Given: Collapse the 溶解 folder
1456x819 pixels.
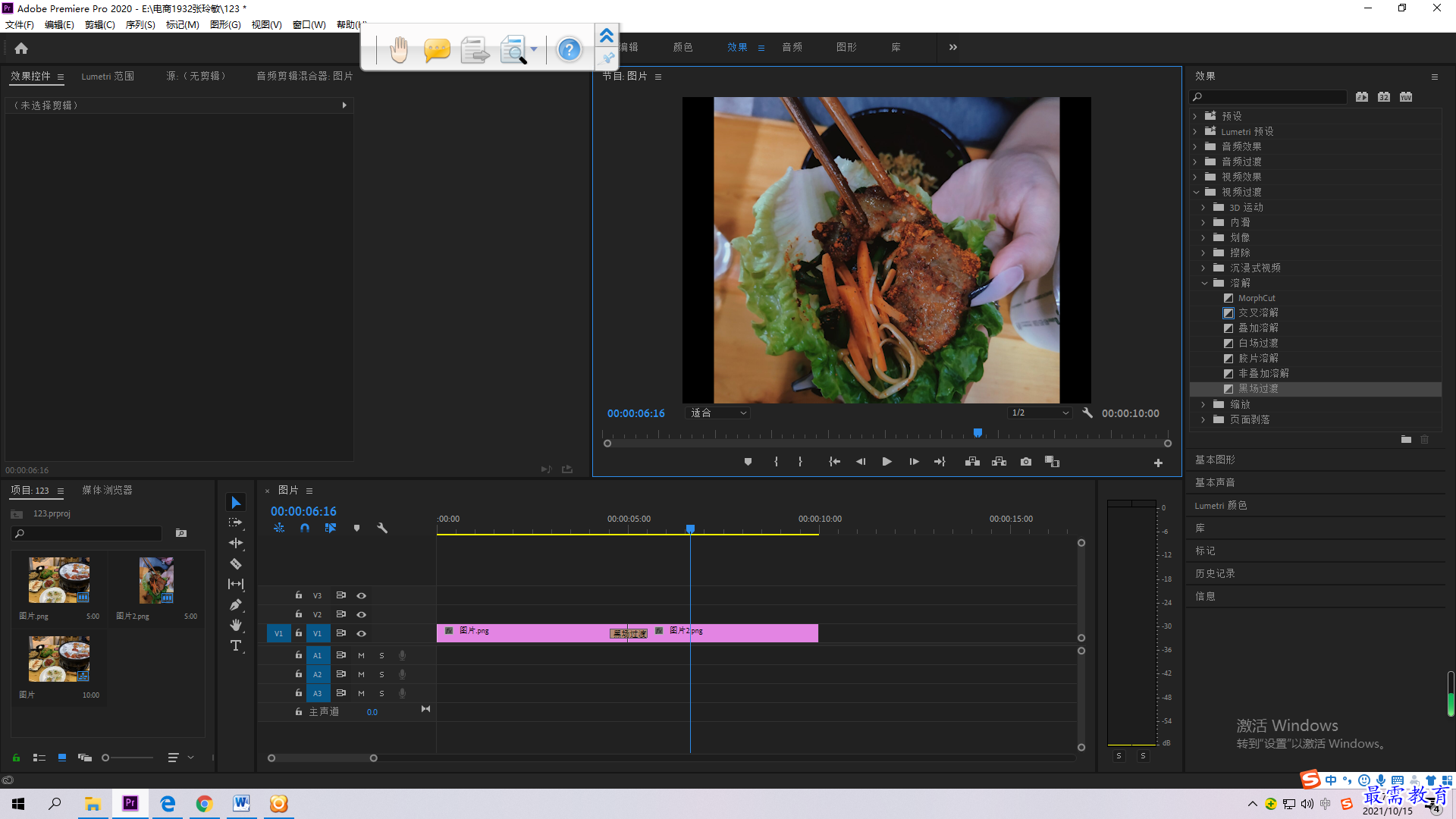Looking at the screenshot, I should (x=1204, y=283).
